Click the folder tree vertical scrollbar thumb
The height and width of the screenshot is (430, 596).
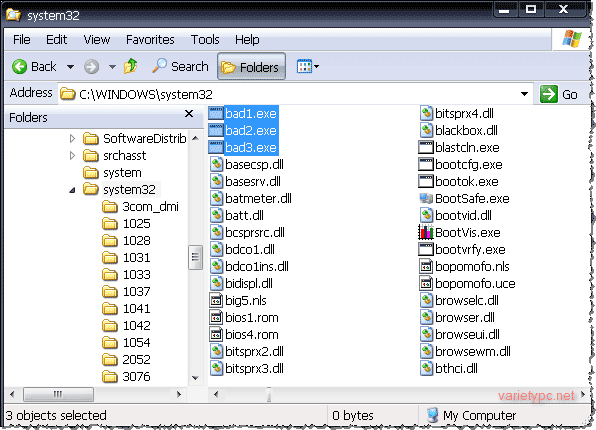[x=195, y=257]
